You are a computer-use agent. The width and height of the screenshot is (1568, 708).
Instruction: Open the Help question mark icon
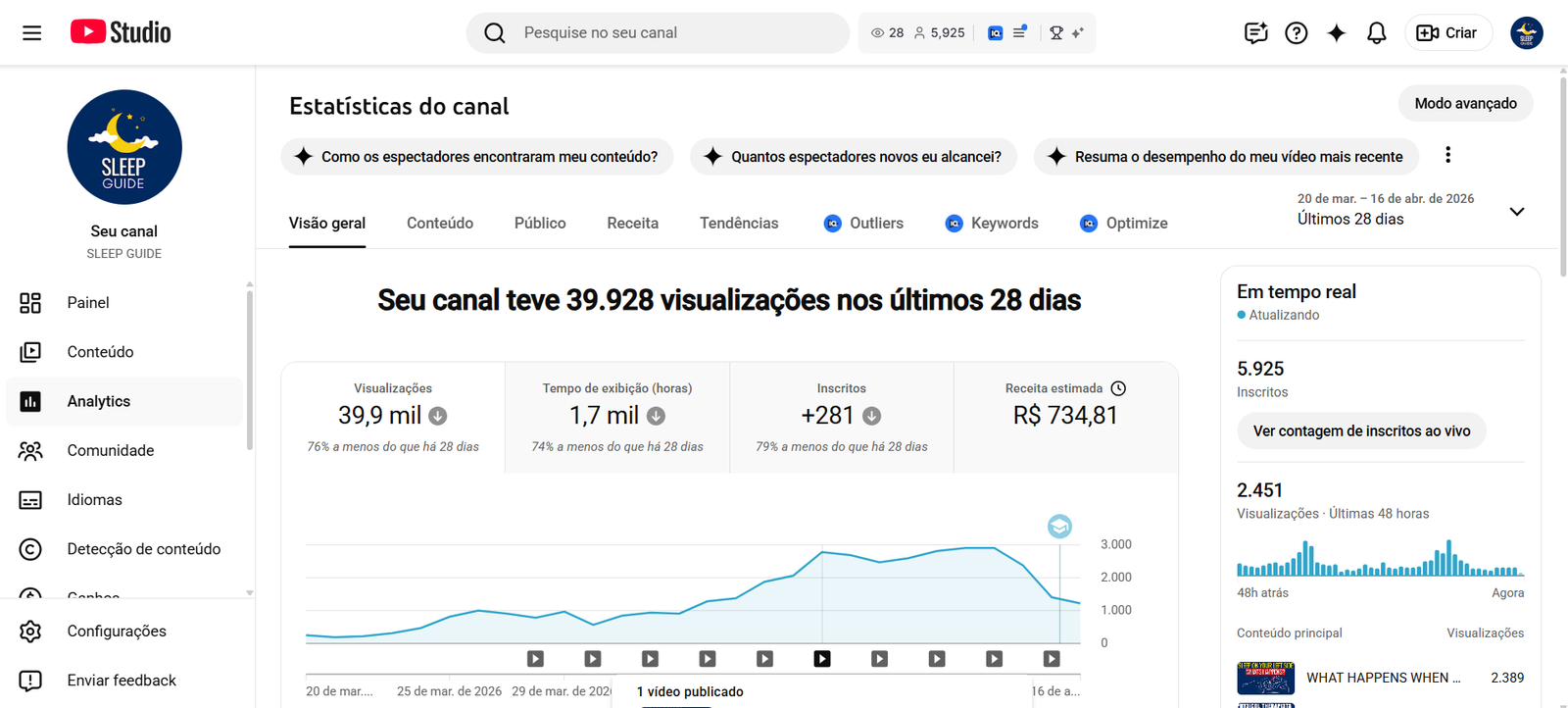1297,33
